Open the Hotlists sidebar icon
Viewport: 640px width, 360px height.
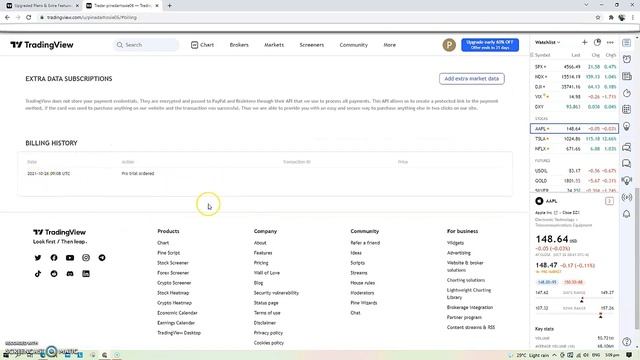pyautogui.click(x=627, y=93)
